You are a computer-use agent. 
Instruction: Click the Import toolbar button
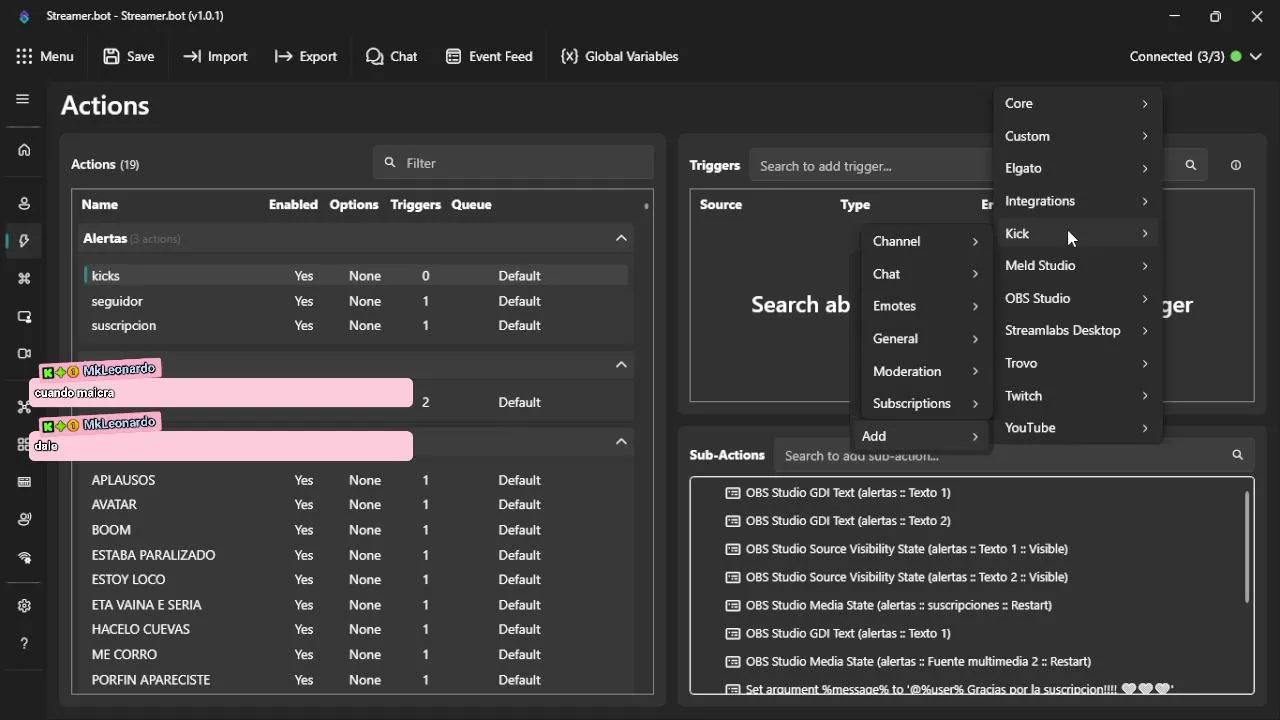point(215,57)
